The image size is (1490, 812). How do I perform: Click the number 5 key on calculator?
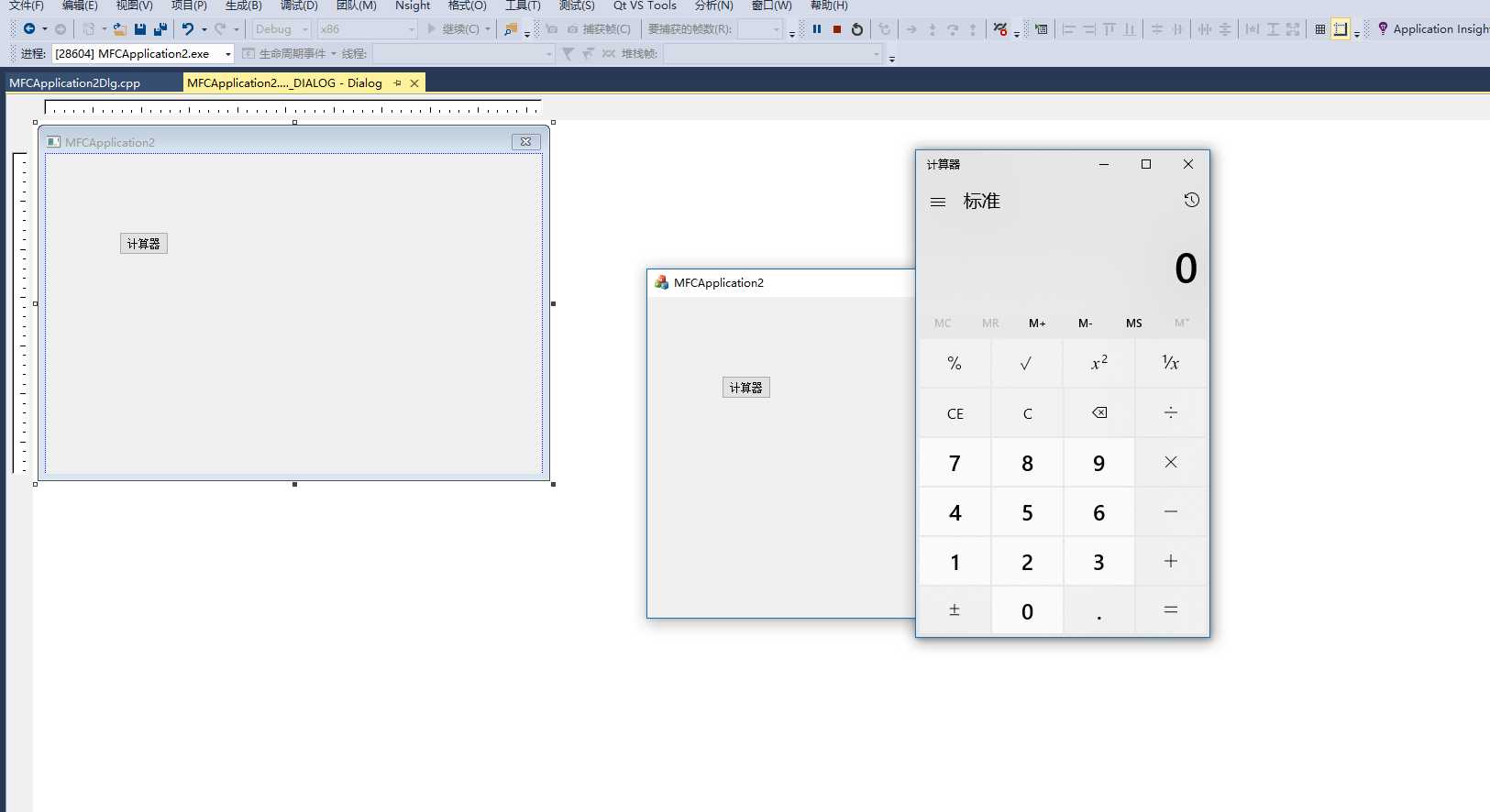pos(1026,511)
